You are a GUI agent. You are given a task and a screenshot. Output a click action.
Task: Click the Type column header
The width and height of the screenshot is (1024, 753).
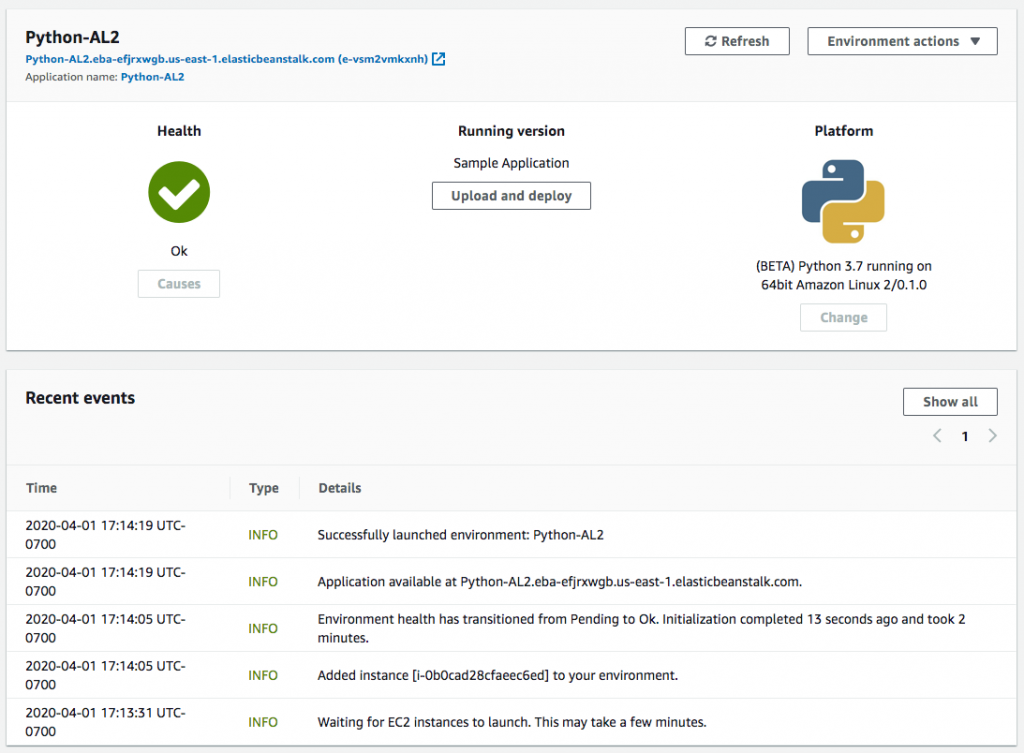264,488
